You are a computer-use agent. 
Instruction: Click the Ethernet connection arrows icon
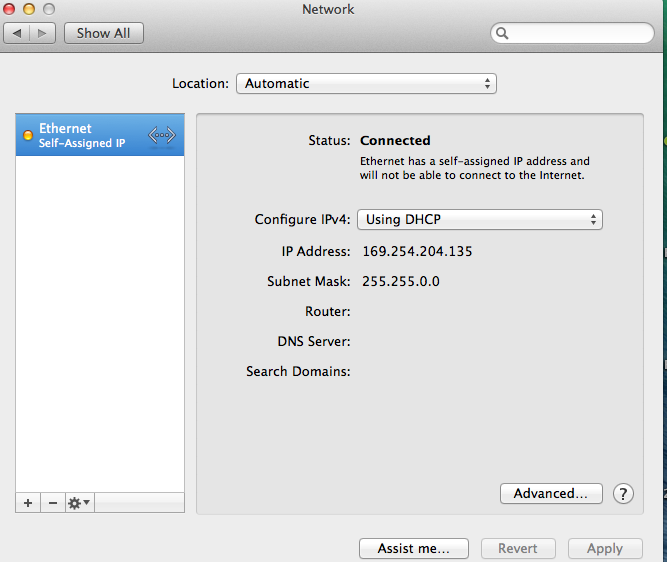161,135
